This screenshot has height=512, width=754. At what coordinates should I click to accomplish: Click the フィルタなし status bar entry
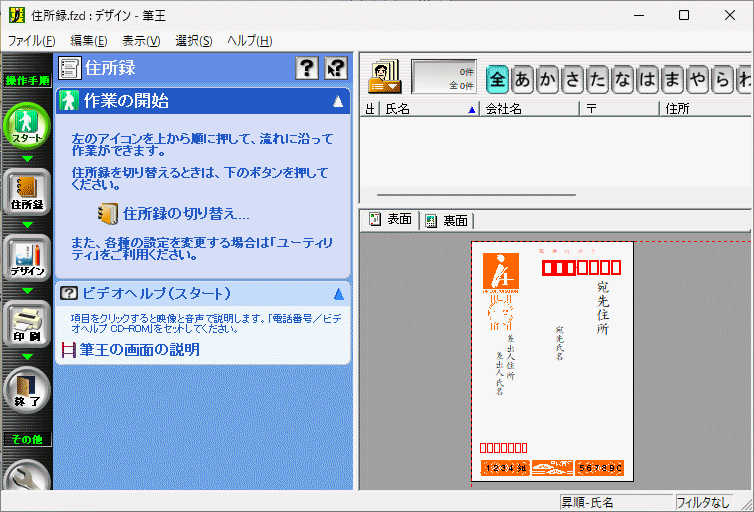[704, 503]
